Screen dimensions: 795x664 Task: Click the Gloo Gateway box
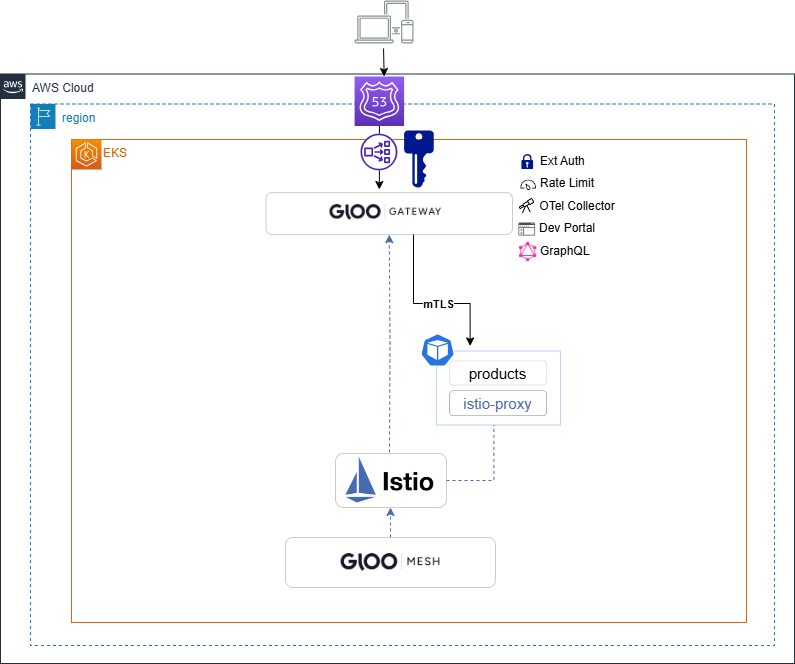389,213
